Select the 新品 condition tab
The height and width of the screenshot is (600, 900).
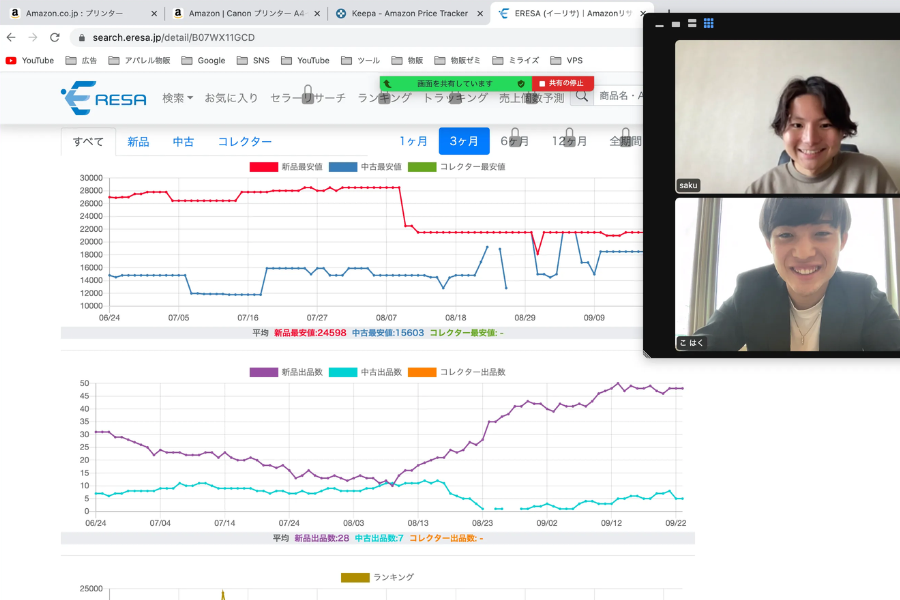pos(138,141)
